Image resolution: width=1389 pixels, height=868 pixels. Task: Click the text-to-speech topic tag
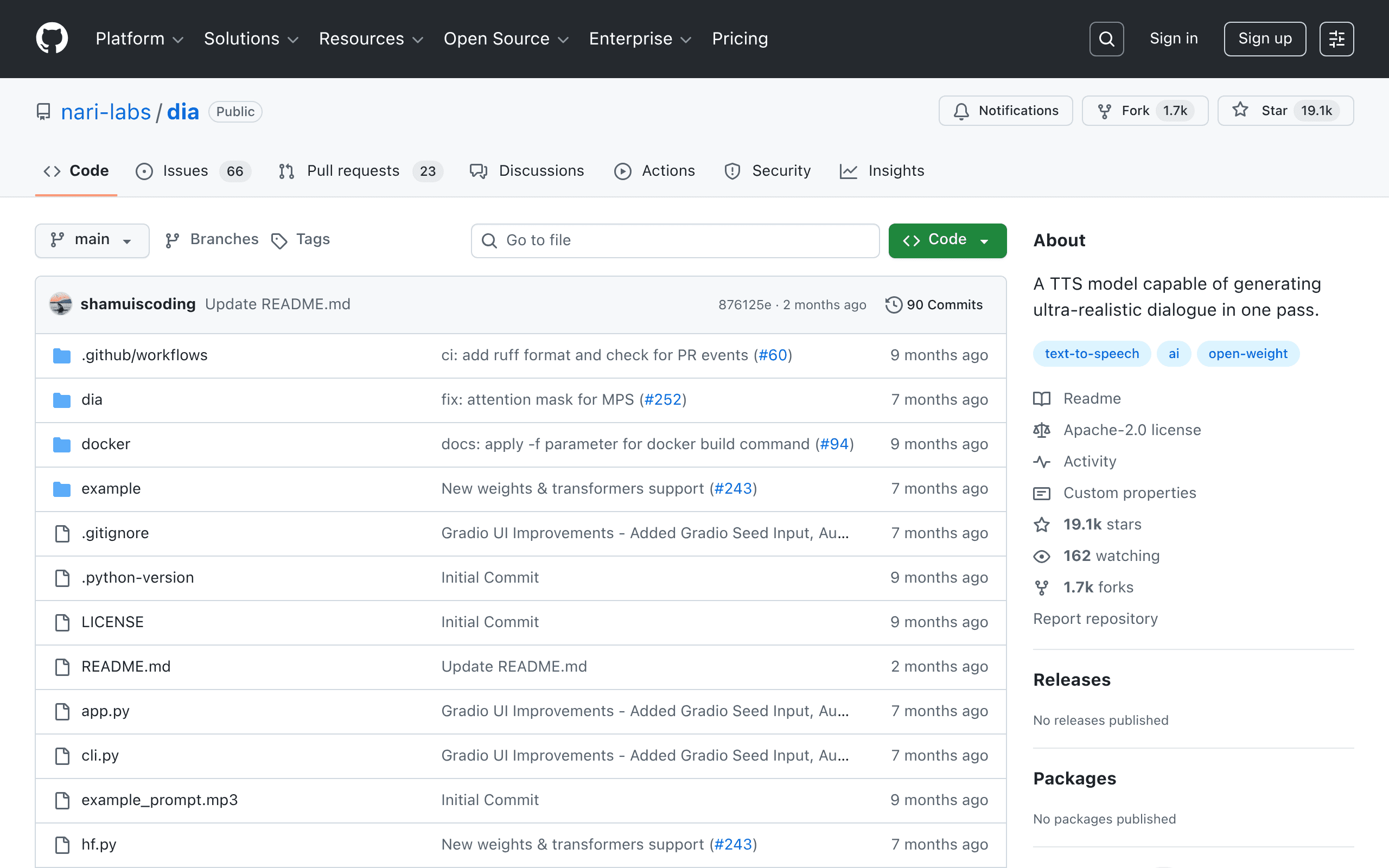tap(1092, 354)
